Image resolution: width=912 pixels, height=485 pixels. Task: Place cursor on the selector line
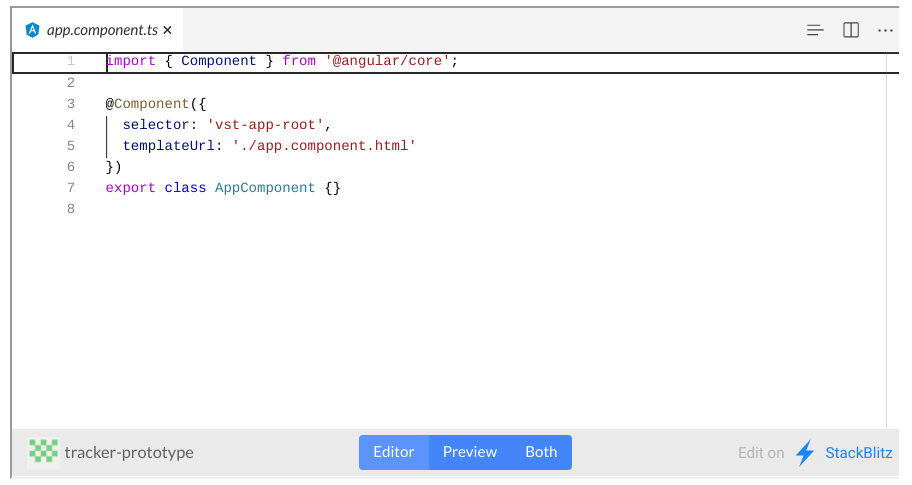[x=227, y=125]
